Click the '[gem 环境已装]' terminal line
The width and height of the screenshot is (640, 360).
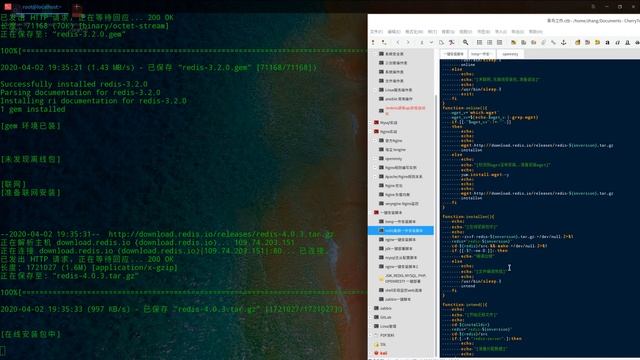(x=31, y=126)
